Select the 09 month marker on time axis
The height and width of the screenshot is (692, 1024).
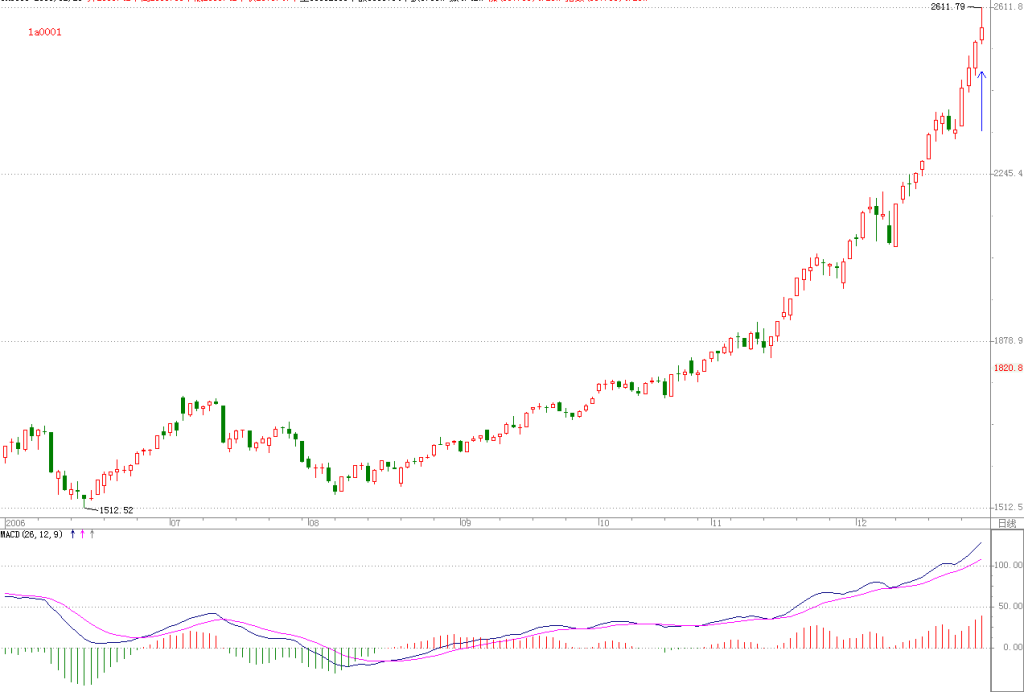466,523
